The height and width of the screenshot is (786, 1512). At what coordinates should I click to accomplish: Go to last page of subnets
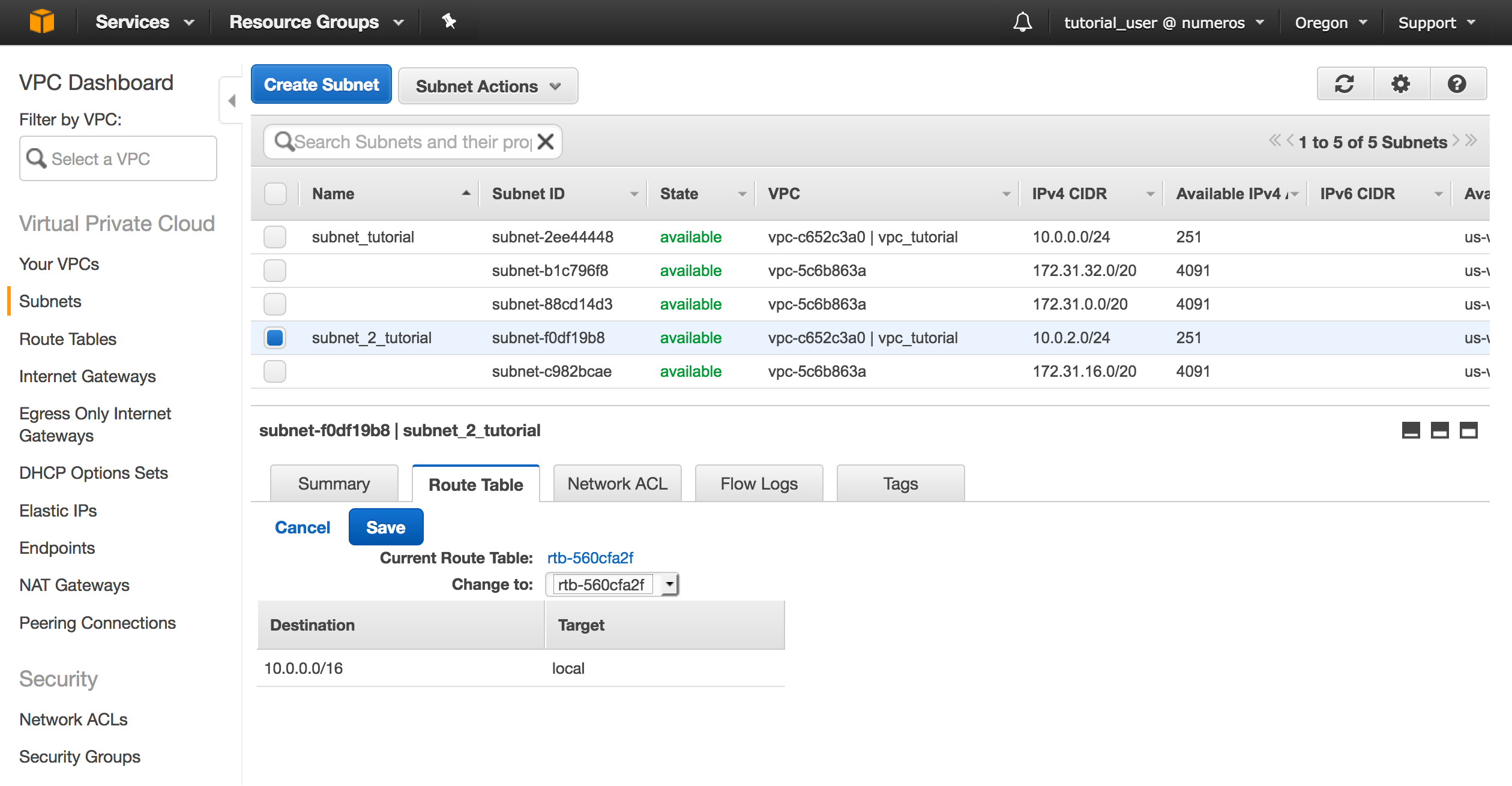click(1471, 141)
